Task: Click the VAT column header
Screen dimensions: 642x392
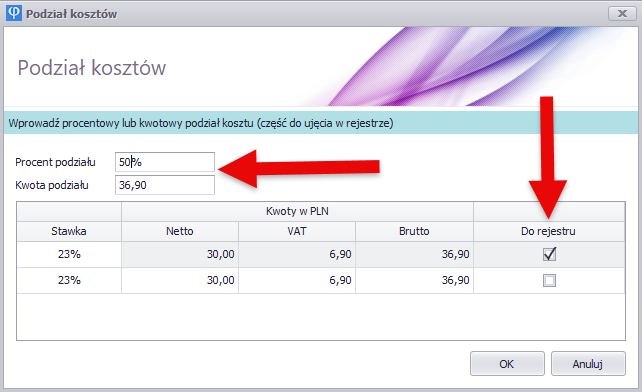Action: click(x=297, y=231)
